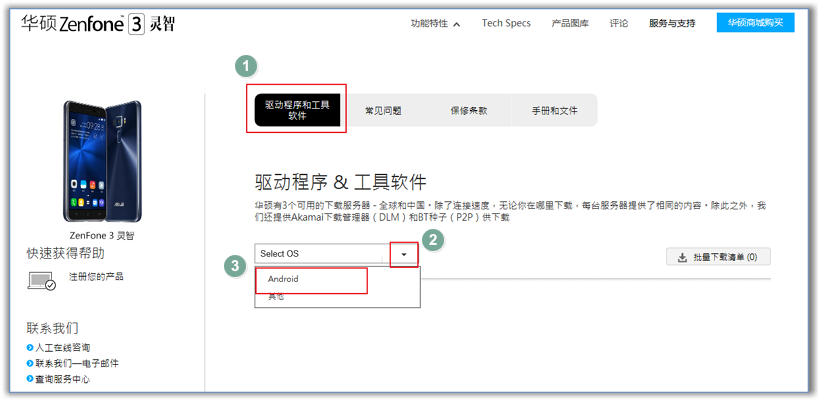Click the arrow bullet beside 查询服务中心

[30, 379]
